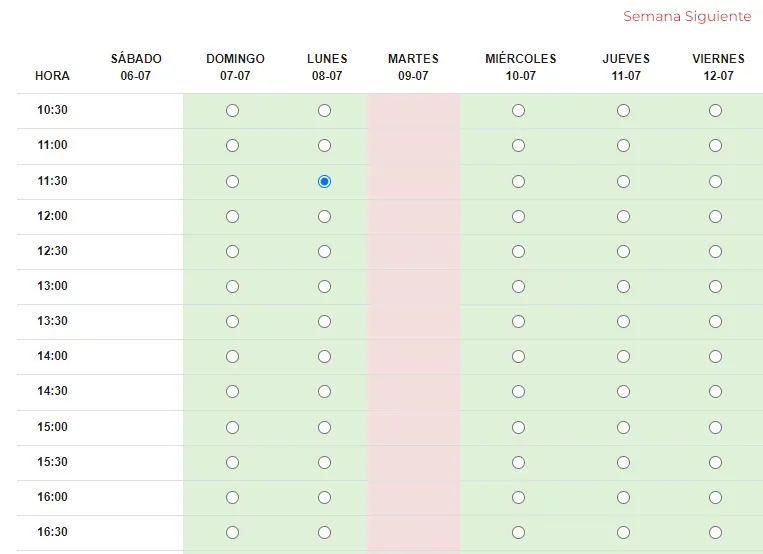The width and height of the screenshot is (763, 554).
Task: Select Jueves 11-07 at 15:00
Action: [x=623, y=427]
